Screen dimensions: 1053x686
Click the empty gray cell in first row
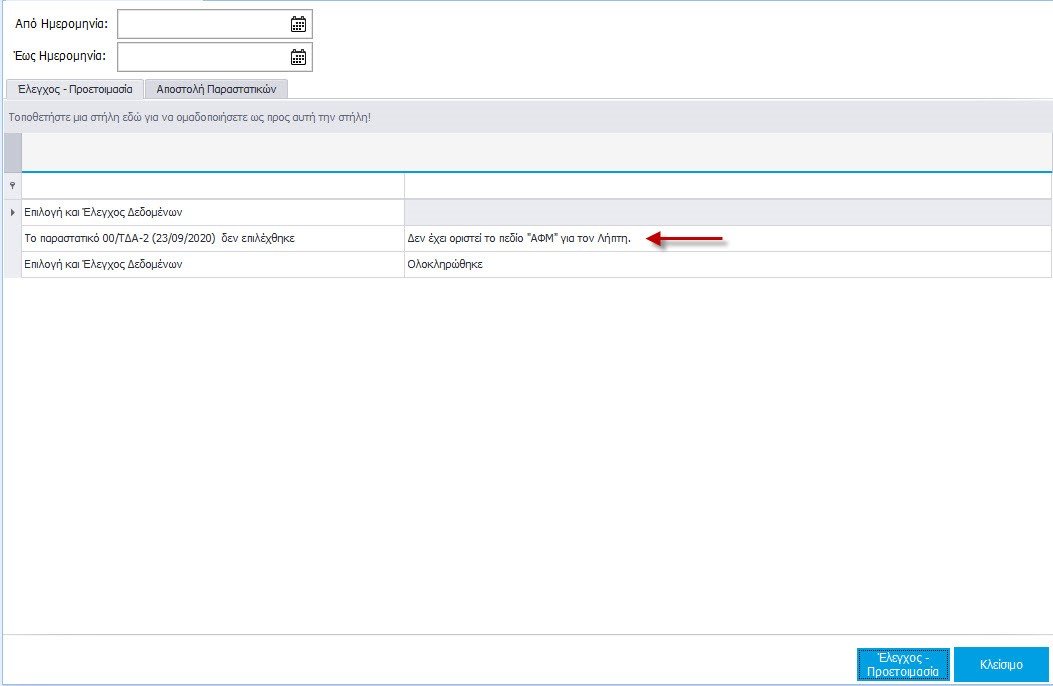(x=727, y=212)
